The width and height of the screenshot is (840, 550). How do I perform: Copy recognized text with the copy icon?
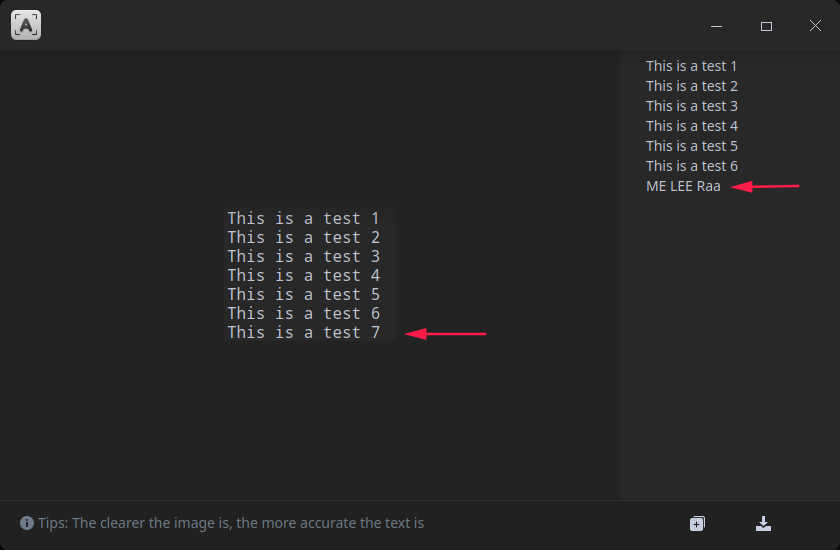(697, 523)
